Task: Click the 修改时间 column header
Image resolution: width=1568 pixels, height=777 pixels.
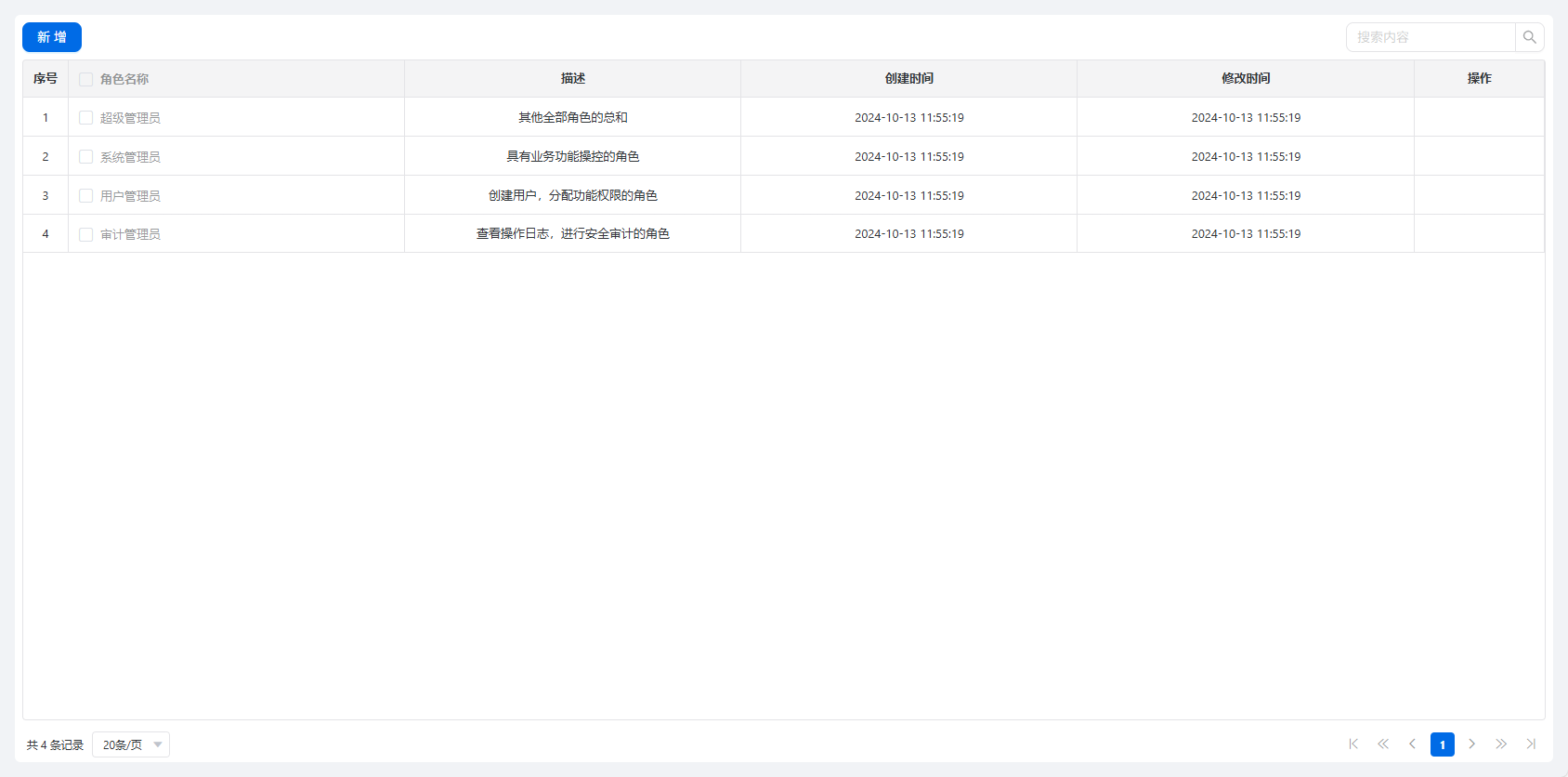Action: 1246,79
